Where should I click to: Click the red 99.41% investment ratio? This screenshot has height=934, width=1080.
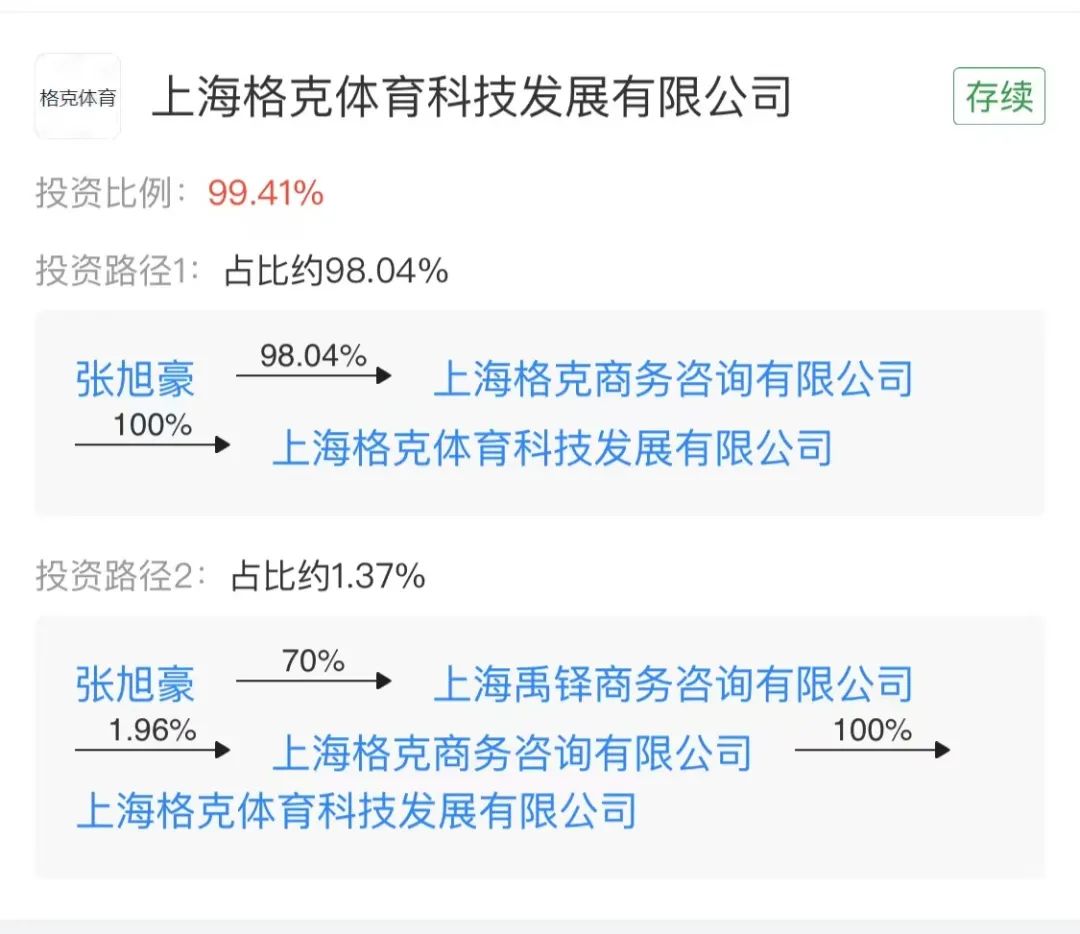[265, 193]
